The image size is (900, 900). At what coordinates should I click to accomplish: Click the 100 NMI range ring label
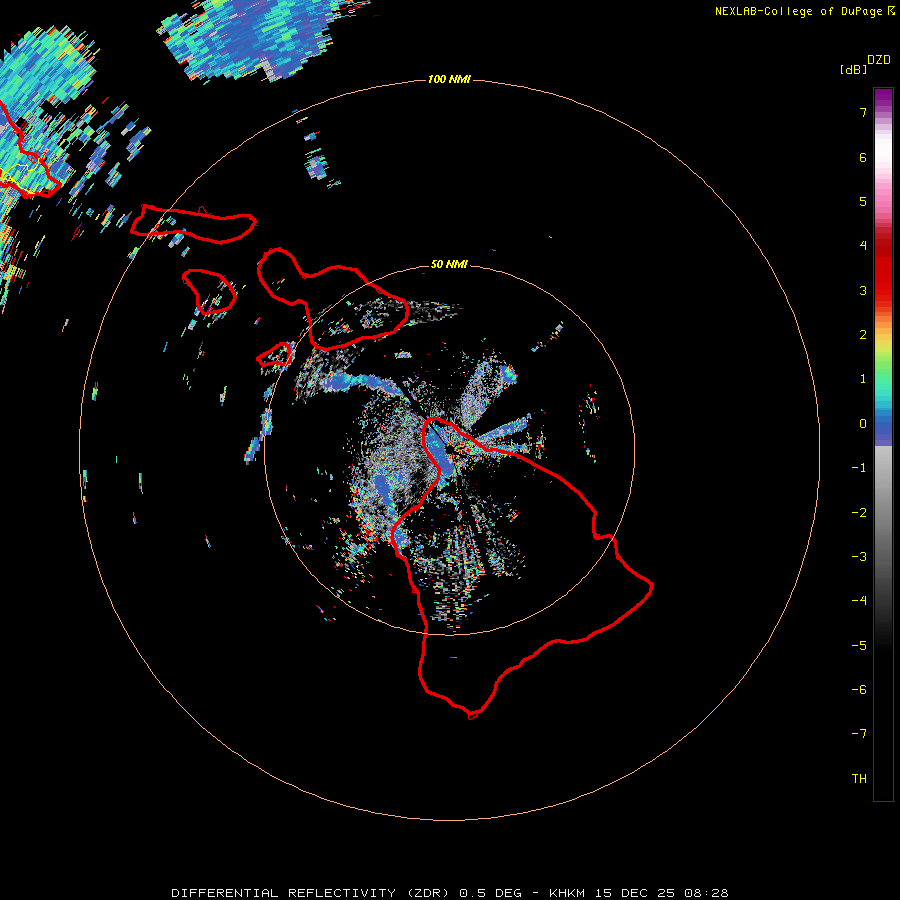[449, 79]
